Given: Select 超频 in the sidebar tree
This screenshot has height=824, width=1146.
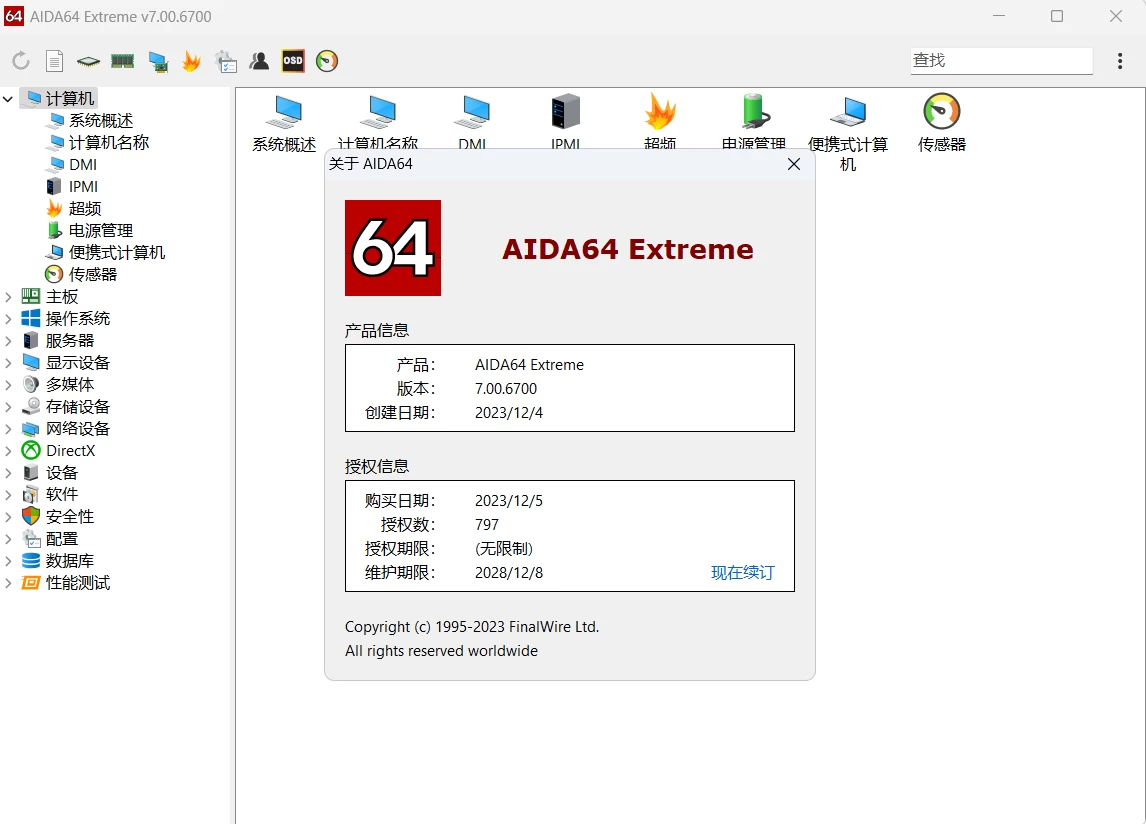Looking at the screenshot, I should [x=85, y=208].
